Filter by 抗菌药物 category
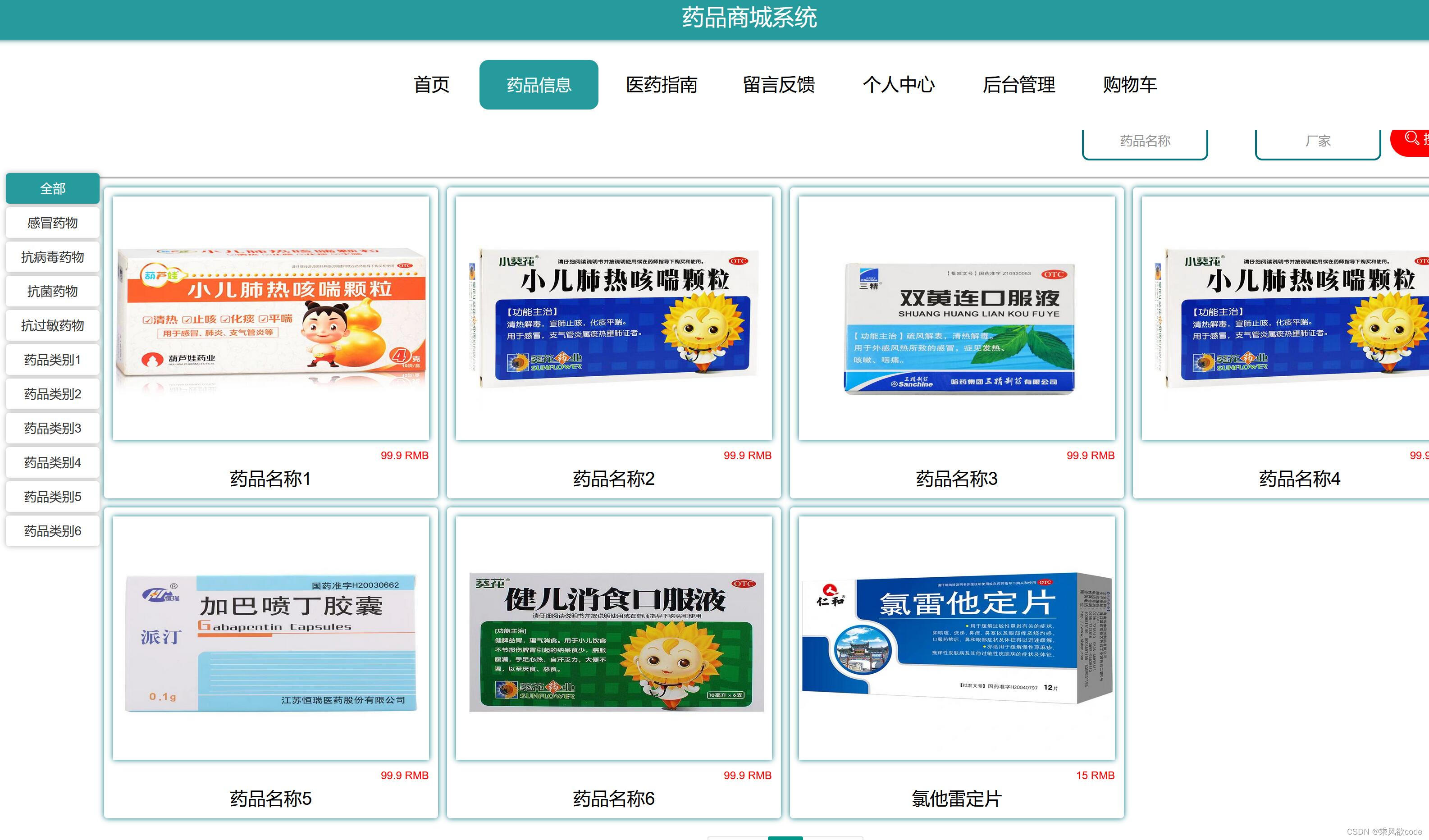The height and width of the screenshot is (840, 1429). pos(52,291)
